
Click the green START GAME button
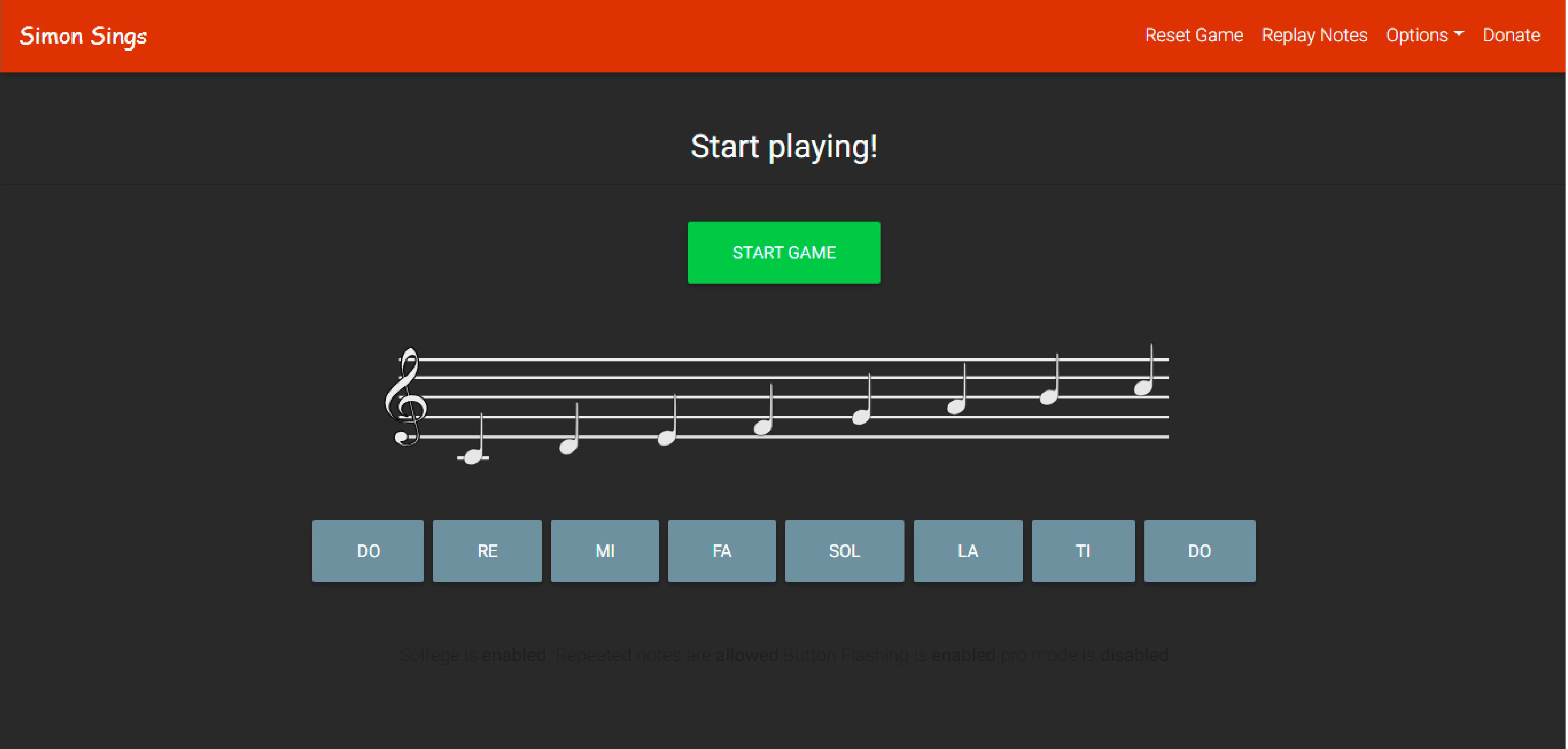click(783, 252)
